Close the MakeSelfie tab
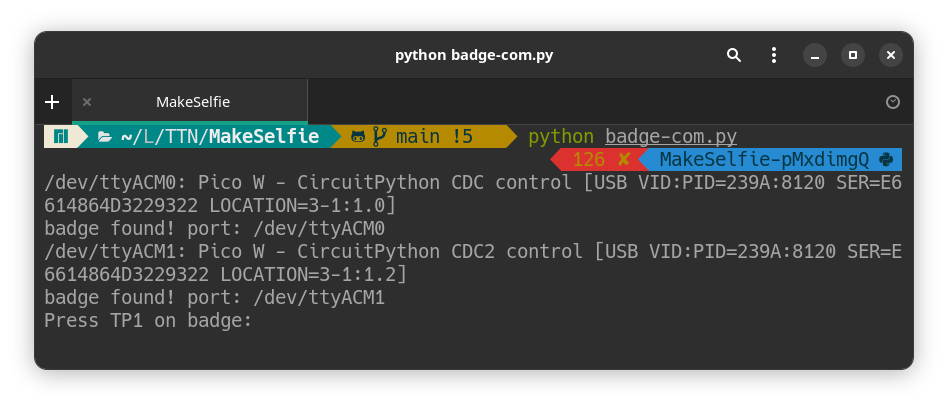This screenshot has width=948, height=407. (x=87, y=102)
